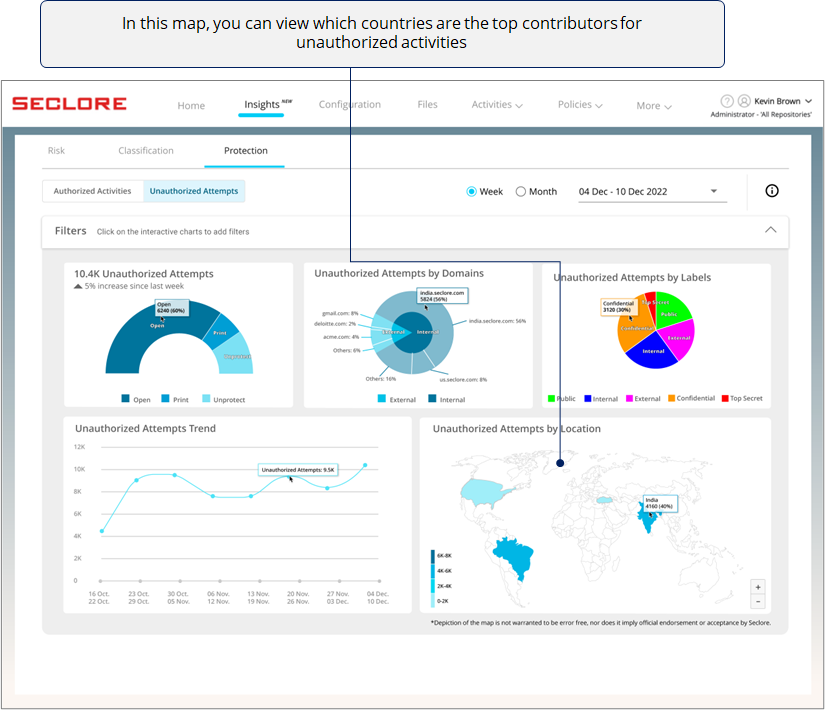This screenshot has height=710, width=825.
Task: Open the Files menu item
Action: pos(427,104)
